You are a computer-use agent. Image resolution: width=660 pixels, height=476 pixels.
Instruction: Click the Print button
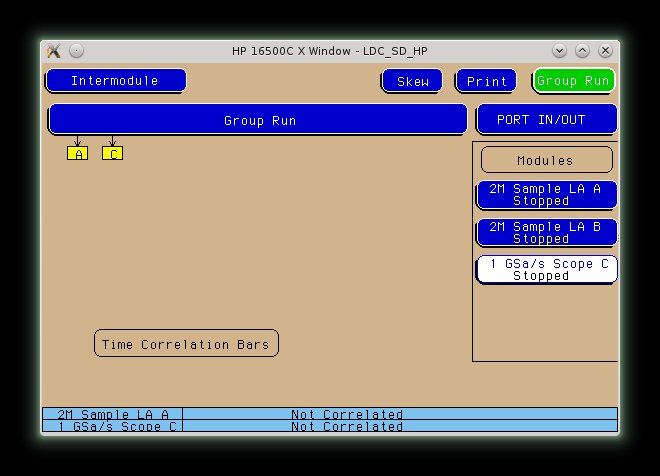(x=486, y=81)
